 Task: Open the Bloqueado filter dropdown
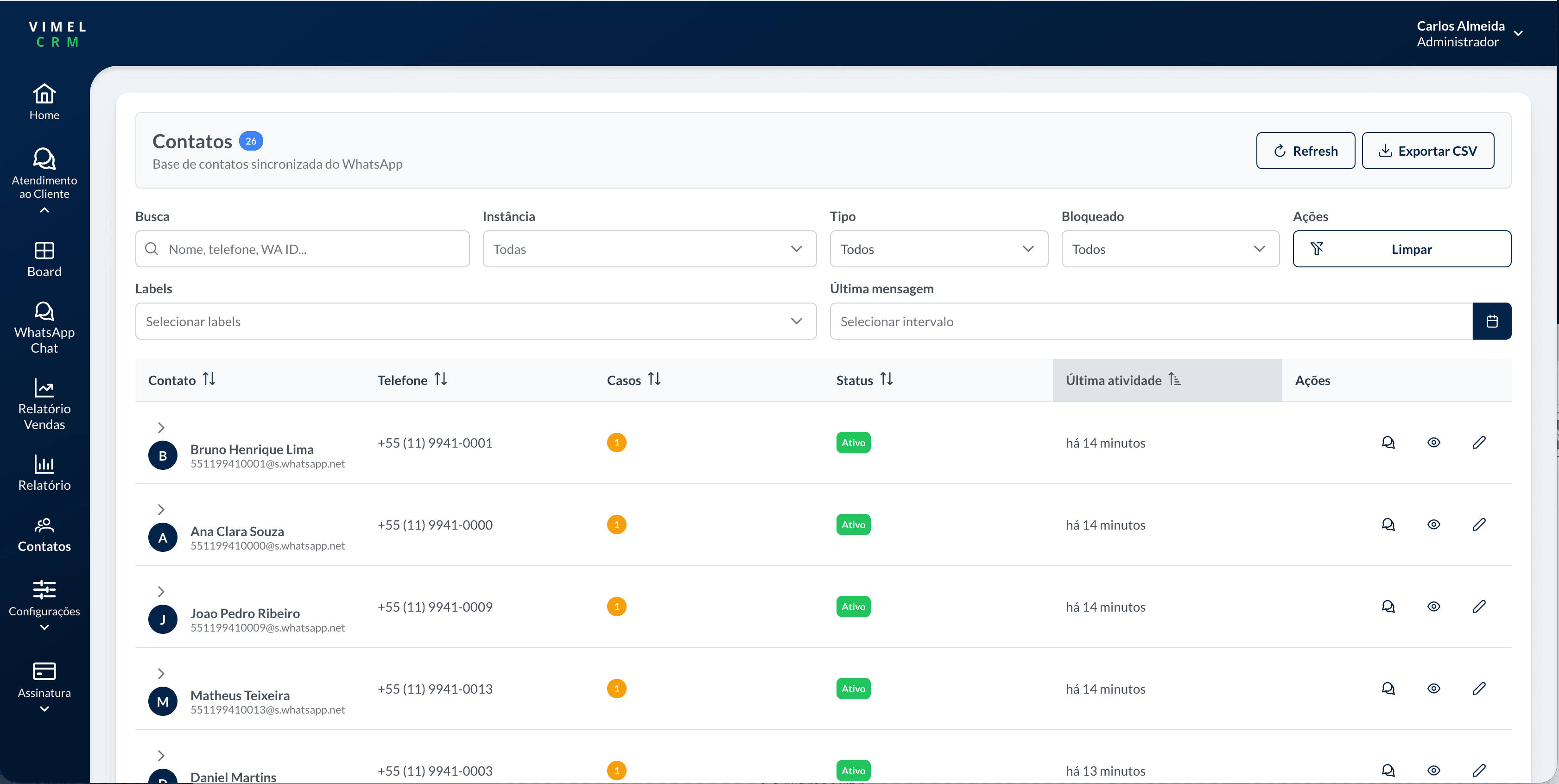pos(1170,249)
